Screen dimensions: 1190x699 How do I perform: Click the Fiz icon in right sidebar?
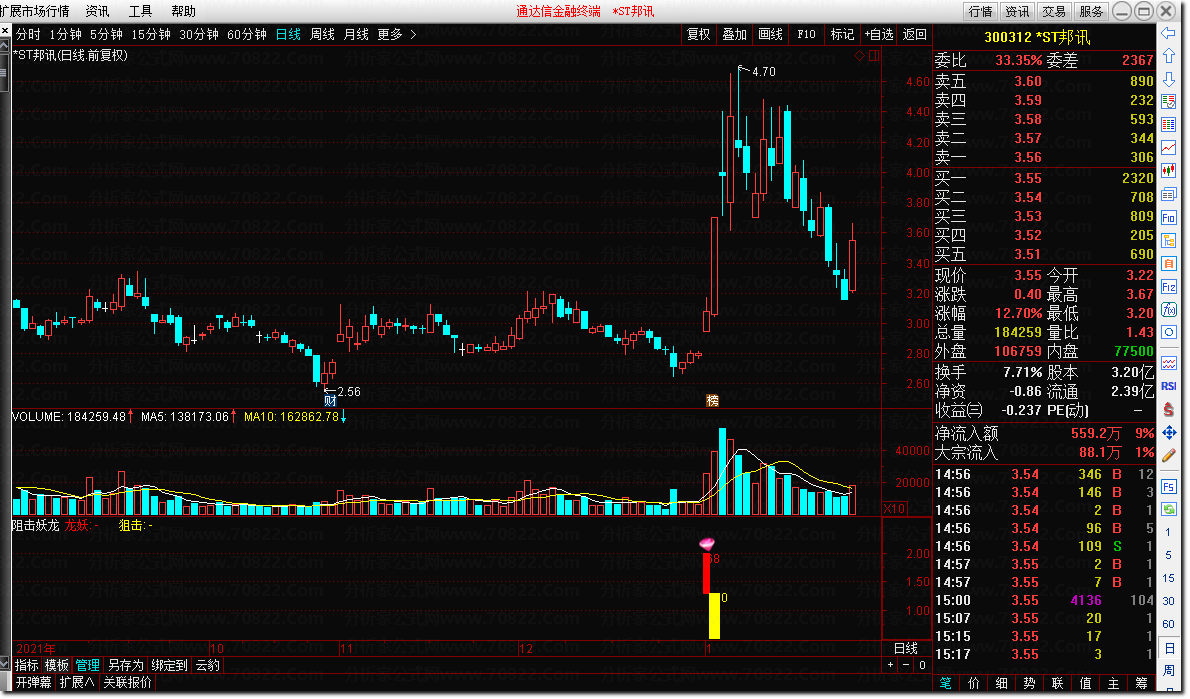(x=1169, y=287)
